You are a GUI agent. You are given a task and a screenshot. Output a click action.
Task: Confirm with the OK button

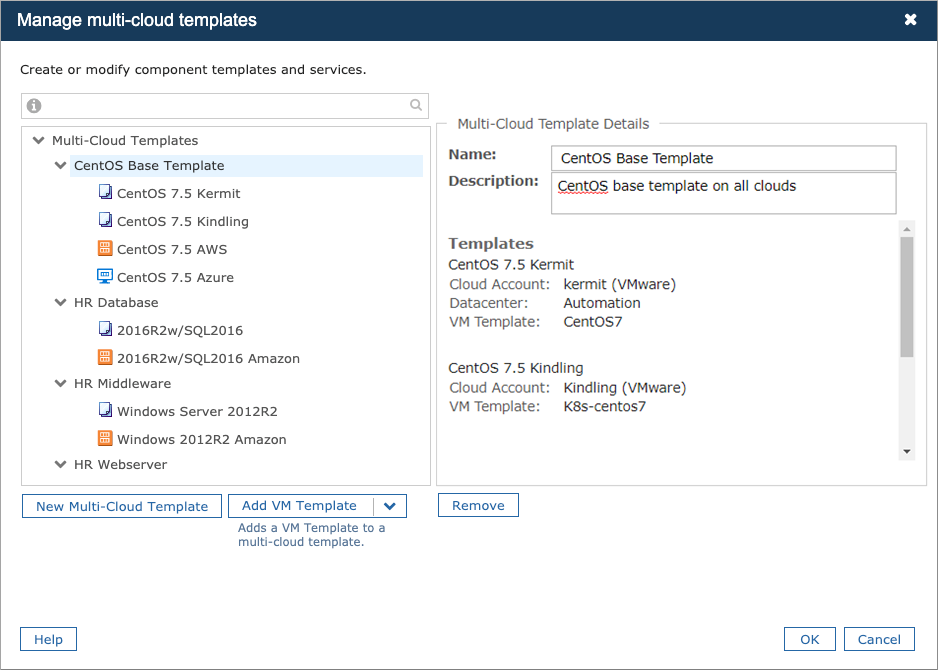tap(809, 639)
